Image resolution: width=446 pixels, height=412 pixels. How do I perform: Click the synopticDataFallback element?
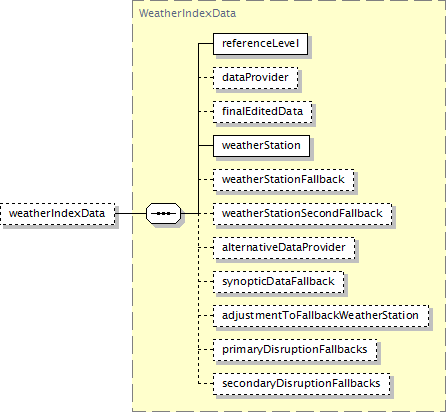click(x=278, y=282)
